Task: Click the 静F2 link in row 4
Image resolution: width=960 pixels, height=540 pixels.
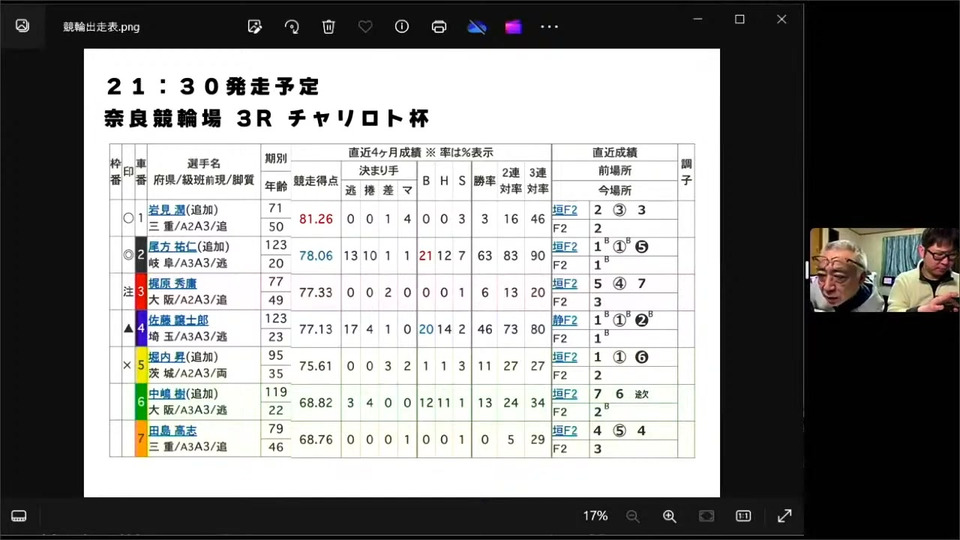Action: 564,320
